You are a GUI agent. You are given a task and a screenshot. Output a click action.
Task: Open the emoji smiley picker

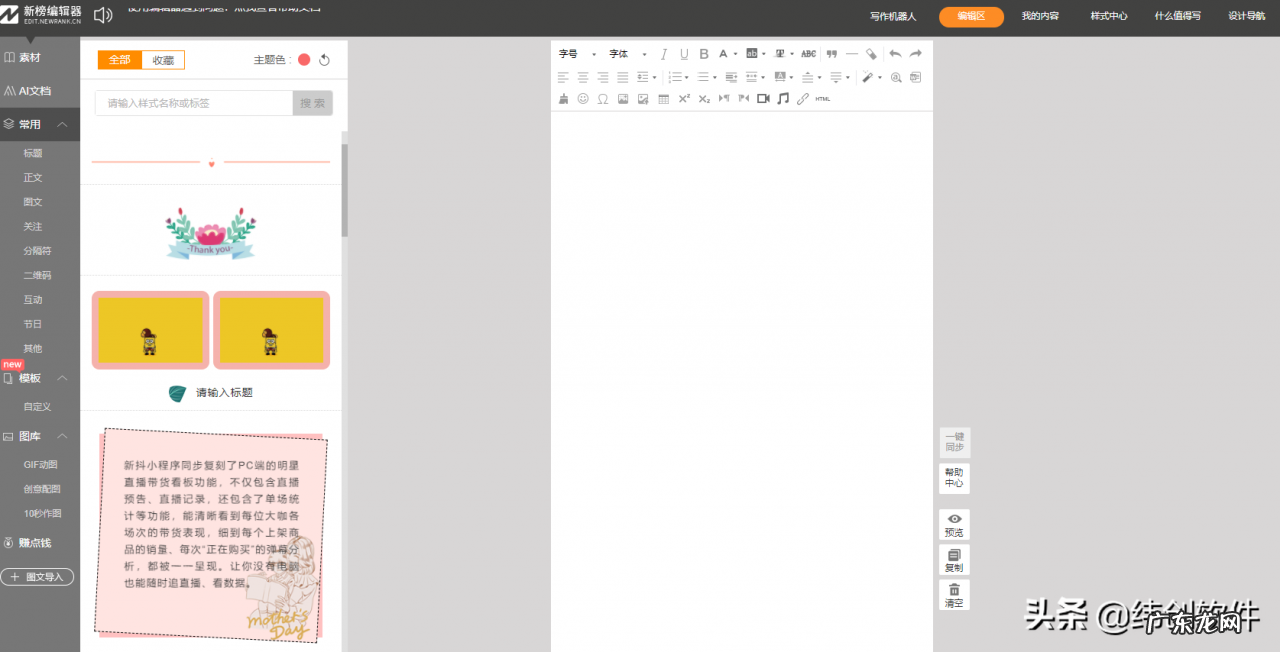(583, 99)
